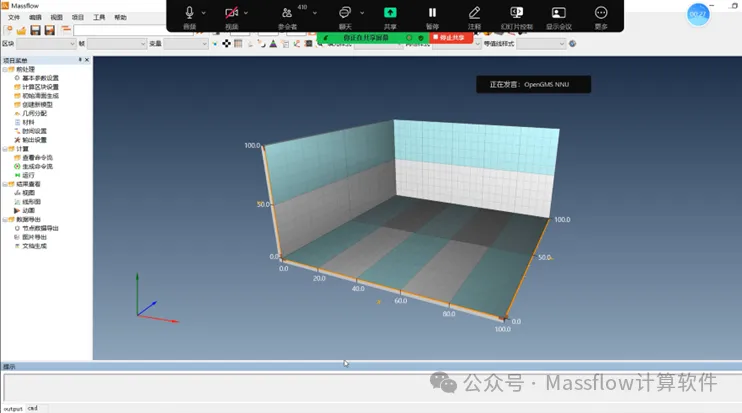Image resolution: width=742 pixels, height=413 pixels.
Task: Open the 视图 menu
Action: coord(56,18)
